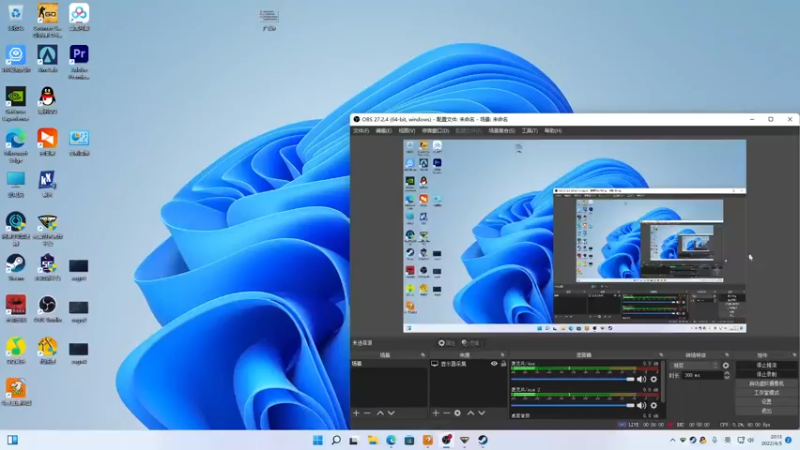Viewport: 800px width, 450px height.
Task: Click the stop streaming button
Action: 766,365
